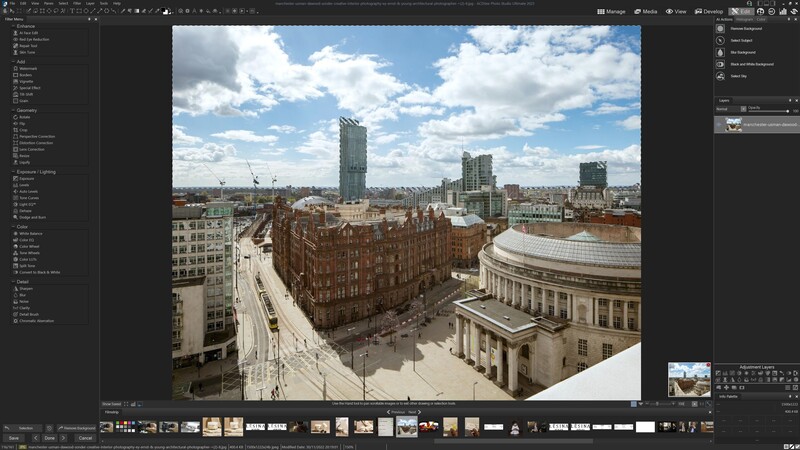800x450 pixels.
Task: Pin the Layers panel
Action: [x=790, y=101]
